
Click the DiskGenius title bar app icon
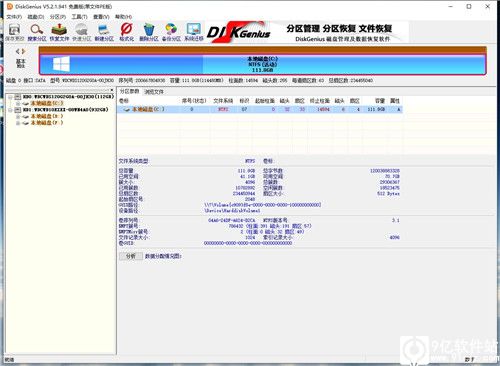(x=10, y=6)
